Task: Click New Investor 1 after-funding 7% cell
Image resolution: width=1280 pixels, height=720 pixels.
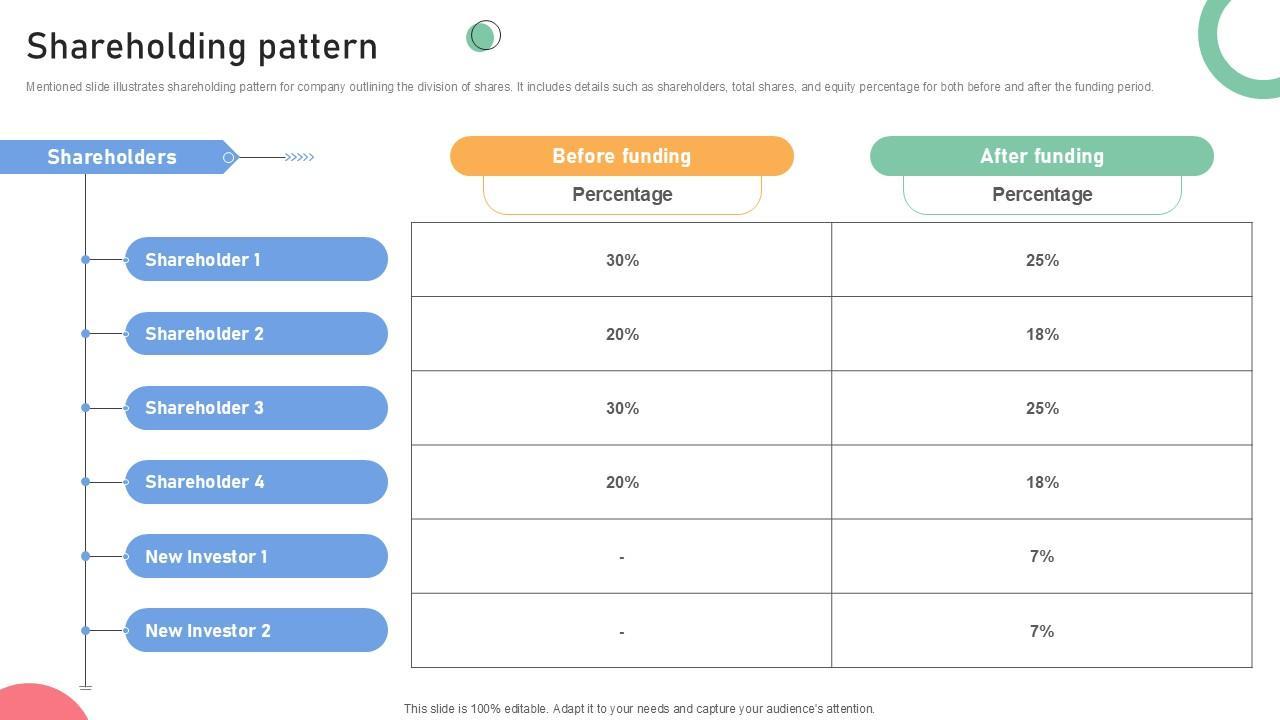Action: pos(1041,556)
